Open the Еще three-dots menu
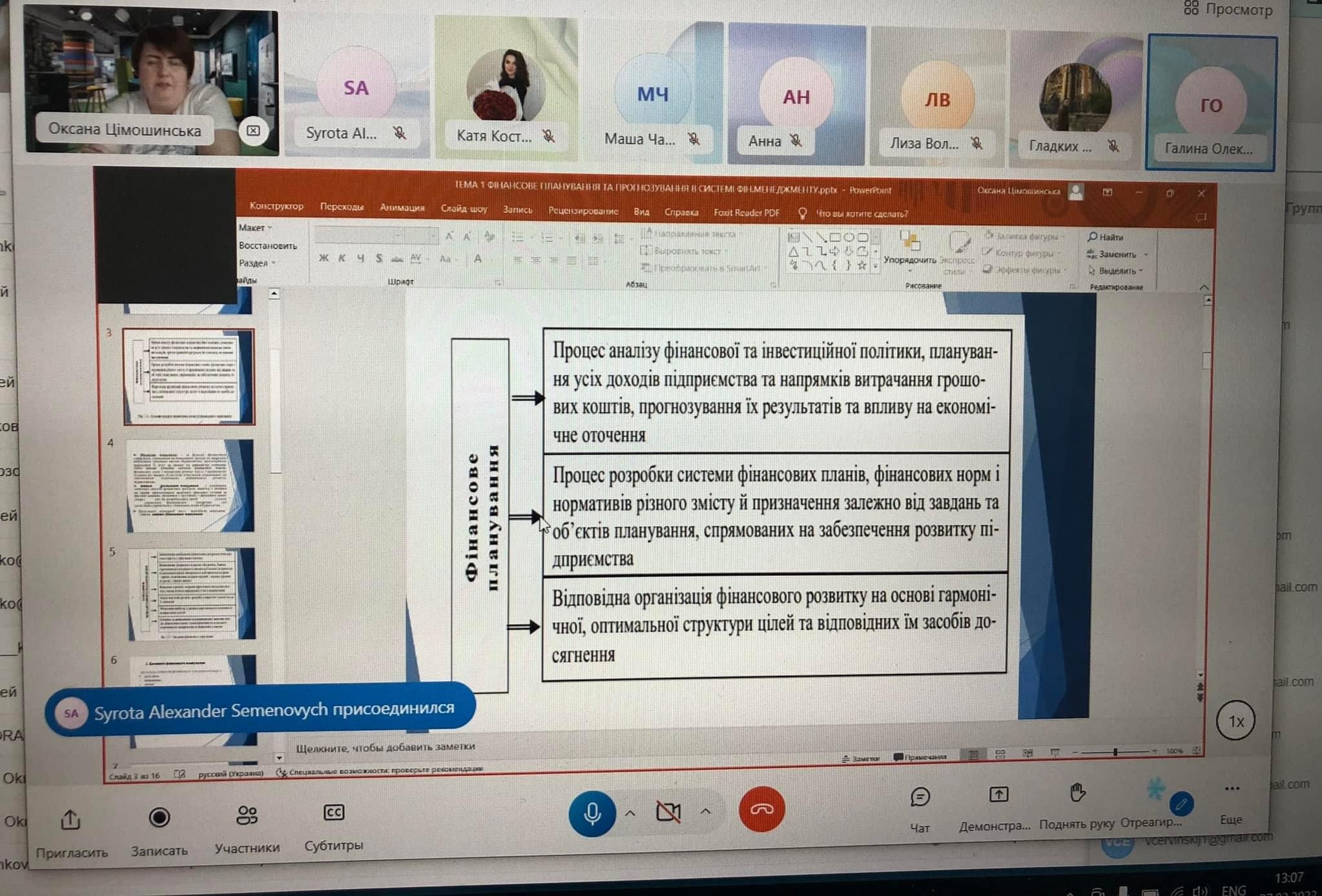1322x896 pixels. click(x=1232, y=789)
